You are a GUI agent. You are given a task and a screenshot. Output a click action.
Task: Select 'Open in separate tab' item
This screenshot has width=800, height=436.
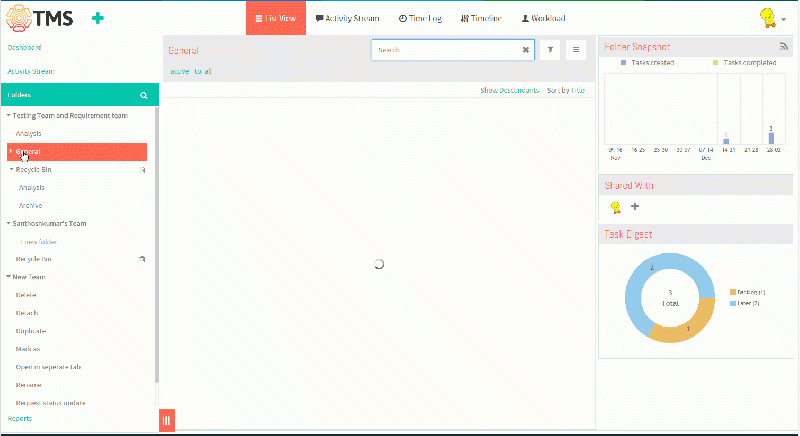point(48,367)
